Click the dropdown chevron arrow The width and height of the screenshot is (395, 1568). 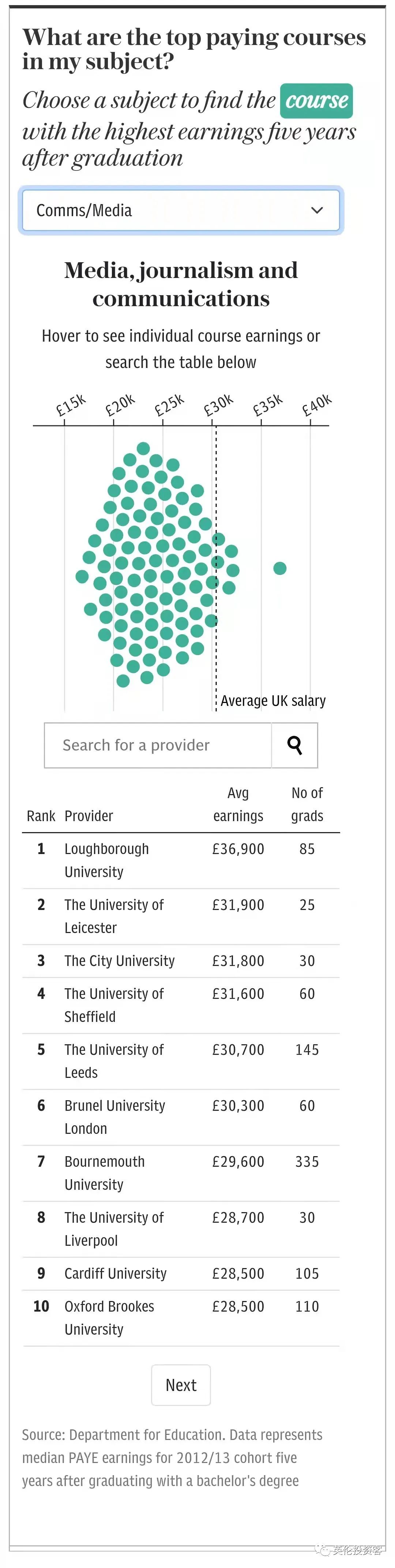316,211
